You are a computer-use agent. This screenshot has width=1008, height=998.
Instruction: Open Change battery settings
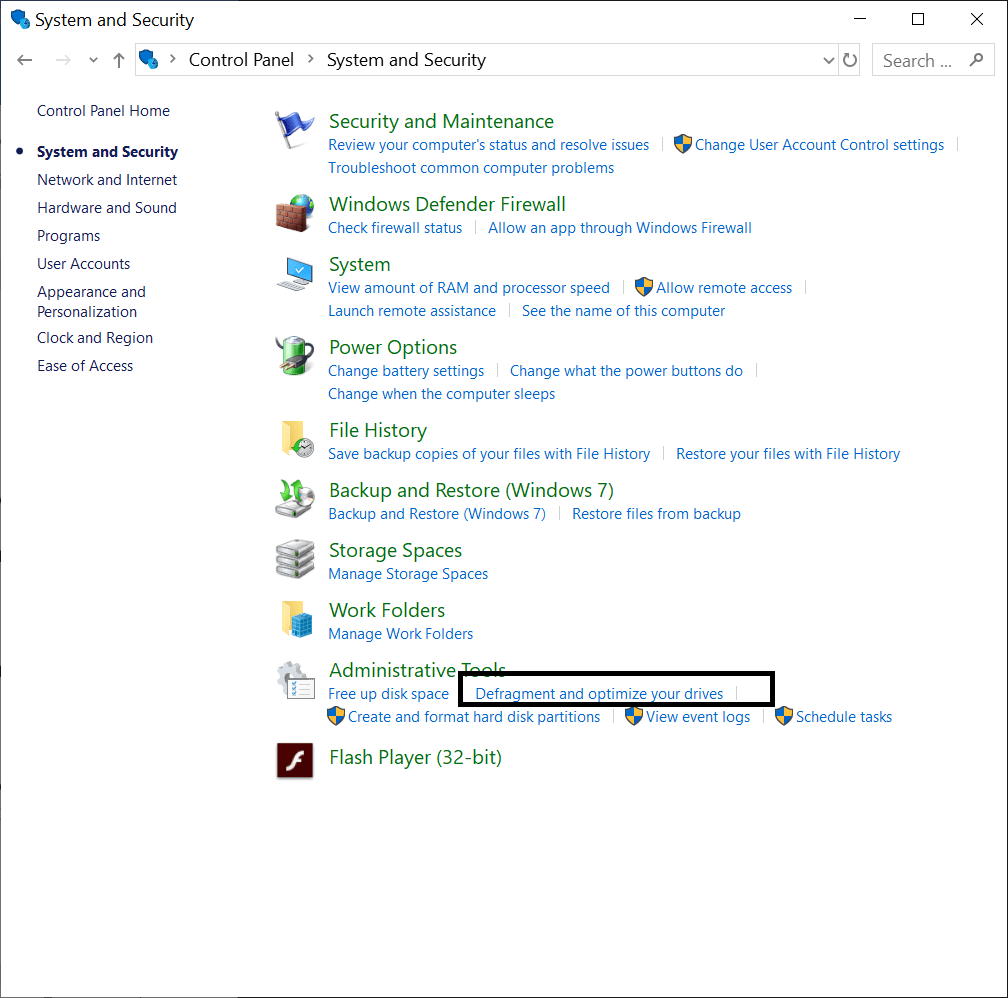406,370
